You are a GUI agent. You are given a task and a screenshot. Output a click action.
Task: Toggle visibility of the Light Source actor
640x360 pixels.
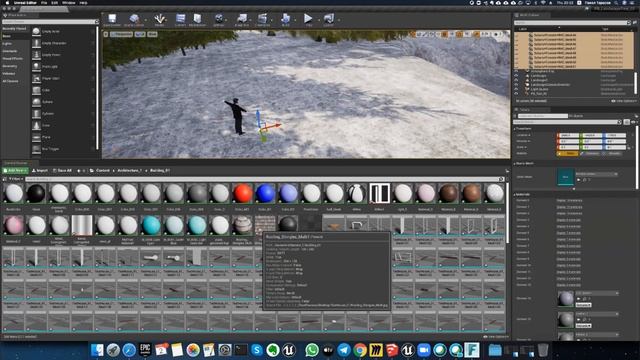pos(516,89)
